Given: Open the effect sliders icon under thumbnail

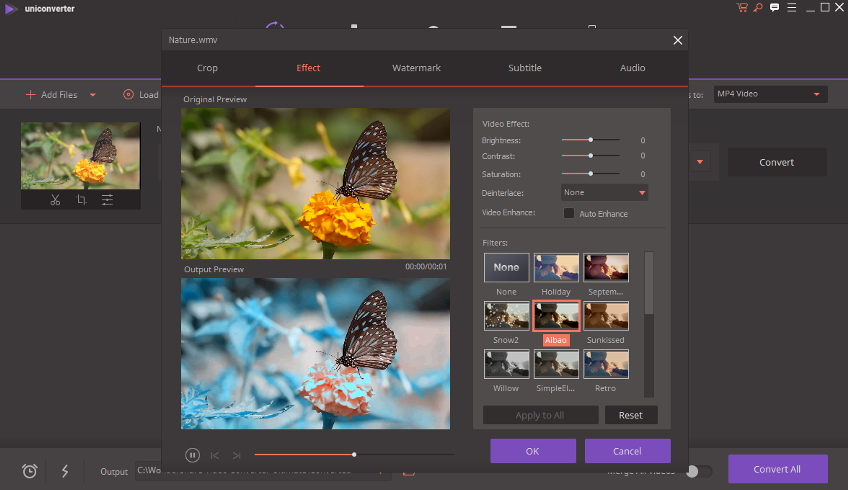Looking at the screenshot, I should (107, 200).
